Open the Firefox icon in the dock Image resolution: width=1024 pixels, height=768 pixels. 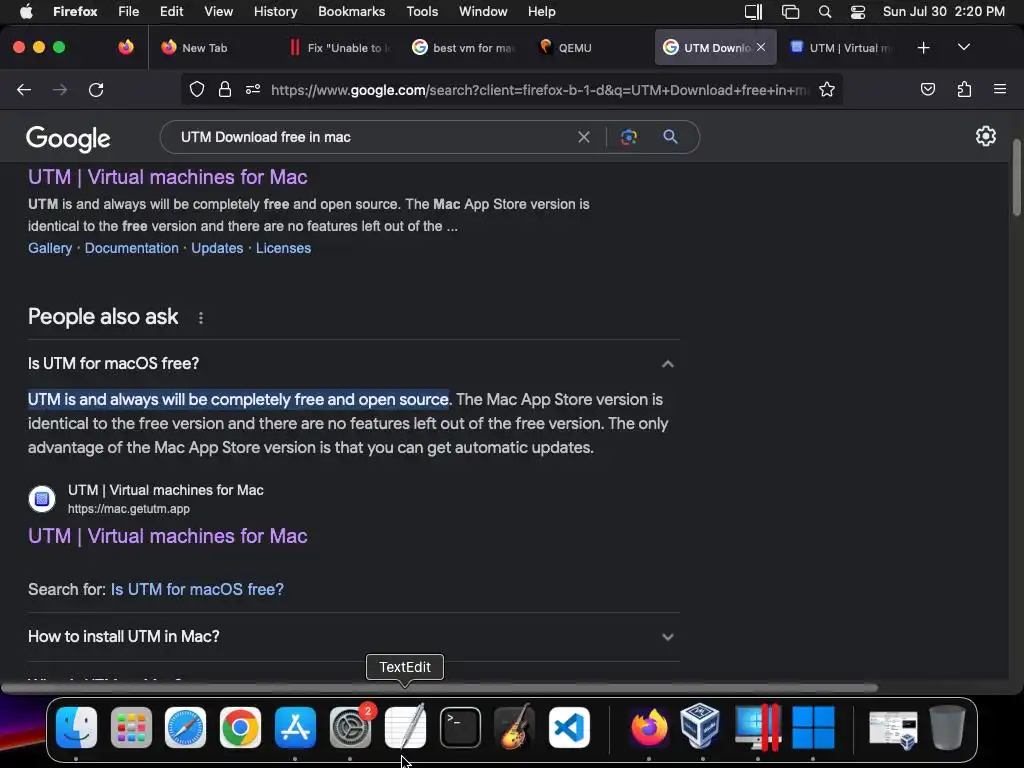pos(648,728)
